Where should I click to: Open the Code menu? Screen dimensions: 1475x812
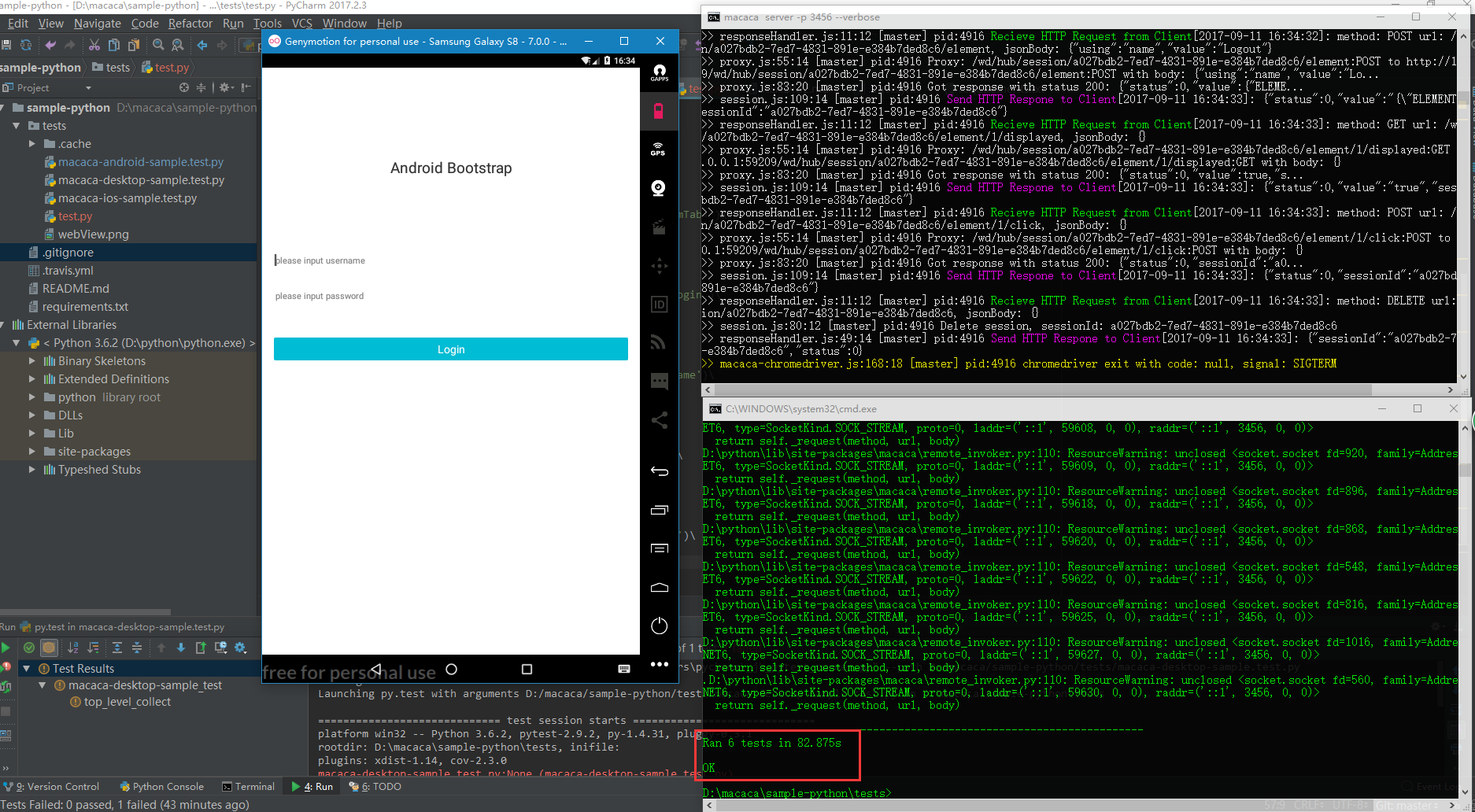[x=145, y=24]
